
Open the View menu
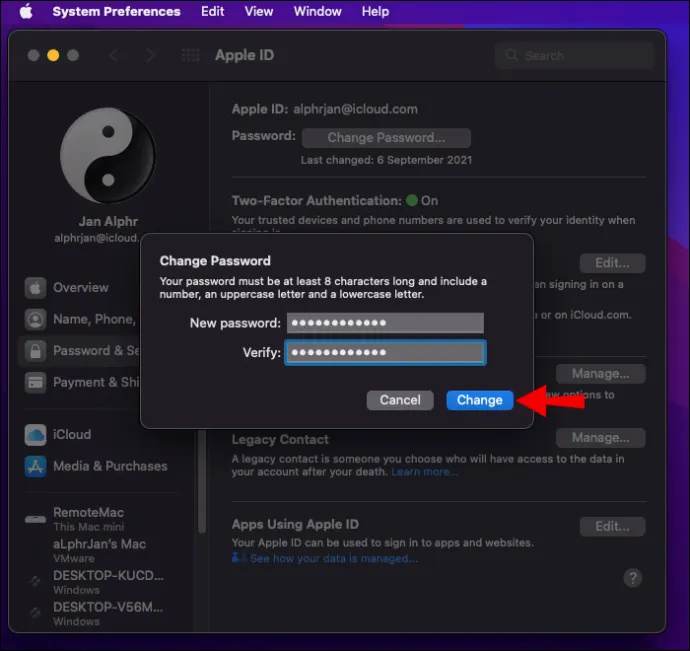pyautogui.click(x=259, y=11)
